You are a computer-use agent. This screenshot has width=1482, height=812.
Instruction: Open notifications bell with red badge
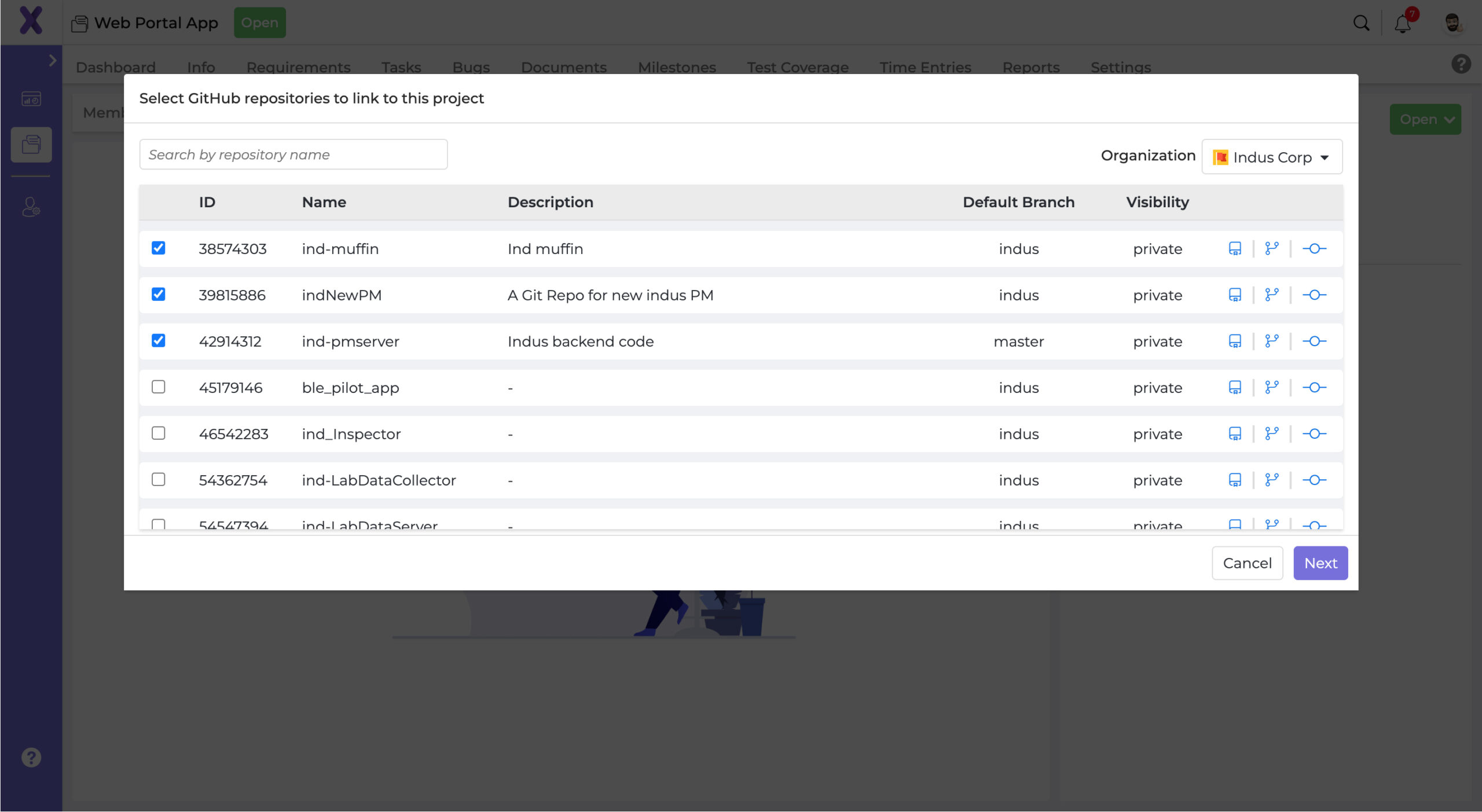[x=1403, y=23]
